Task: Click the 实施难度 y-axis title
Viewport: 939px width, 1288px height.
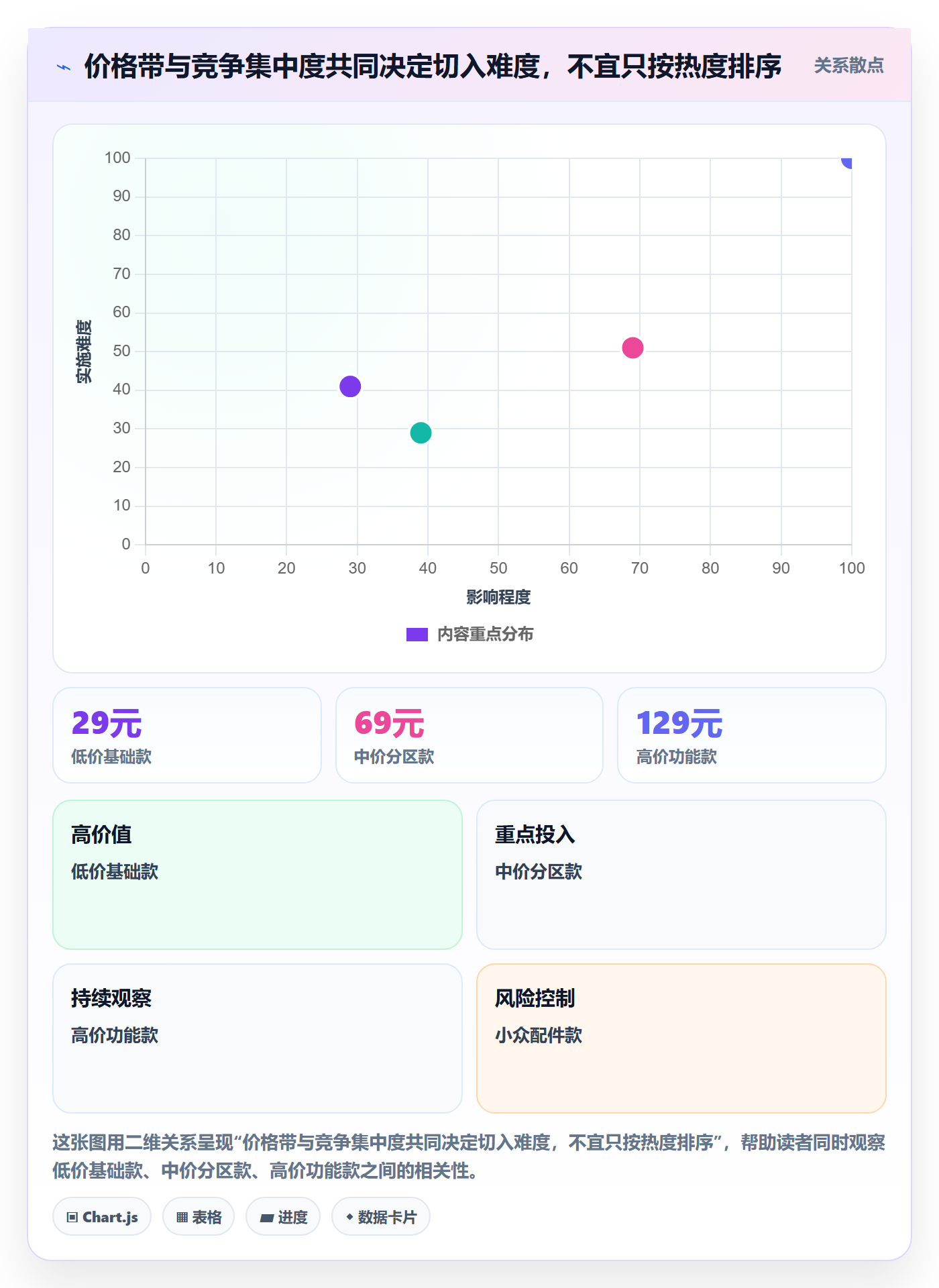Action: (84, 352)
